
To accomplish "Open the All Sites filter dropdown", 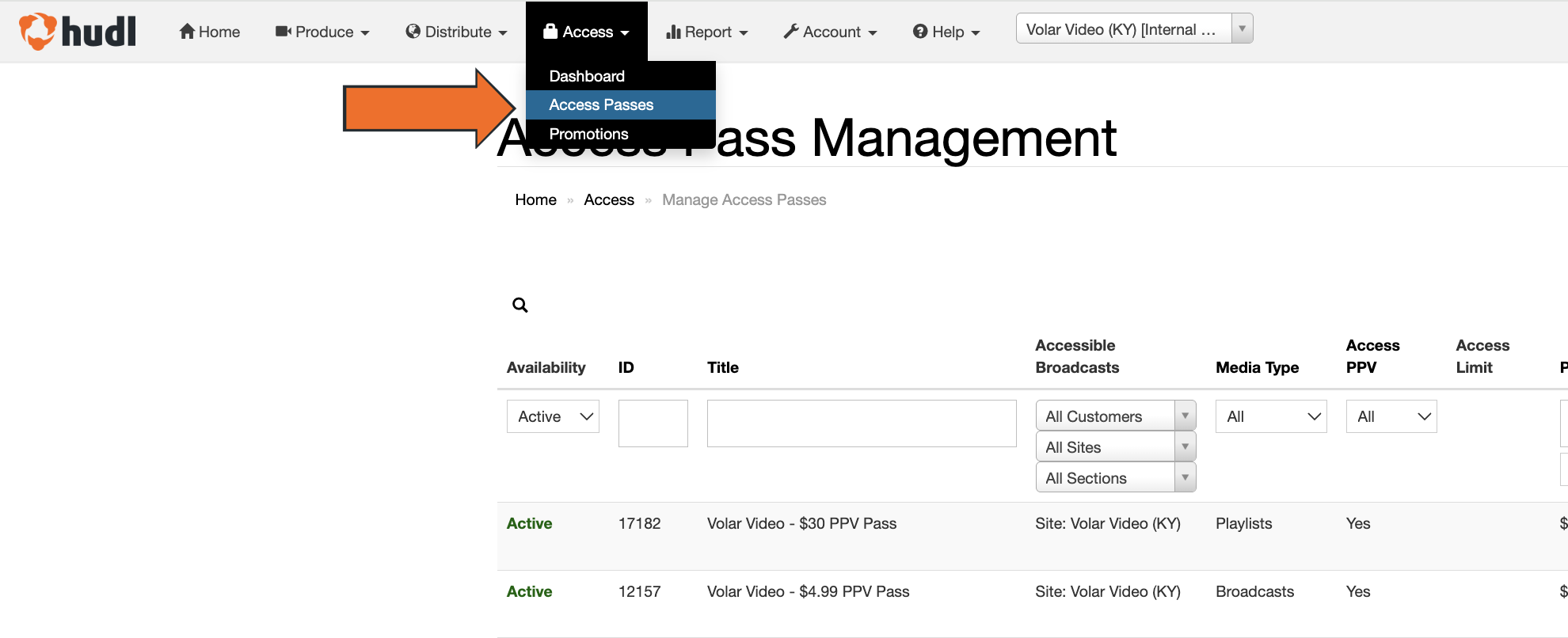I will tap(1115, 447).
